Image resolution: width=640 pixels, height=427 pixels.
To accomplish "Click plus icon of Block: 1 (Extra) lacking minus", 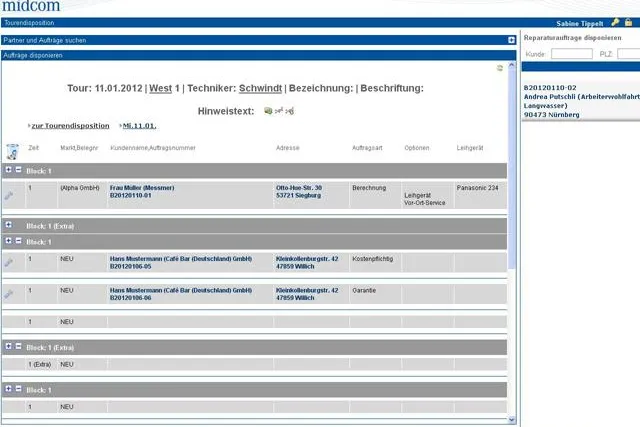I will click(9, 225).
